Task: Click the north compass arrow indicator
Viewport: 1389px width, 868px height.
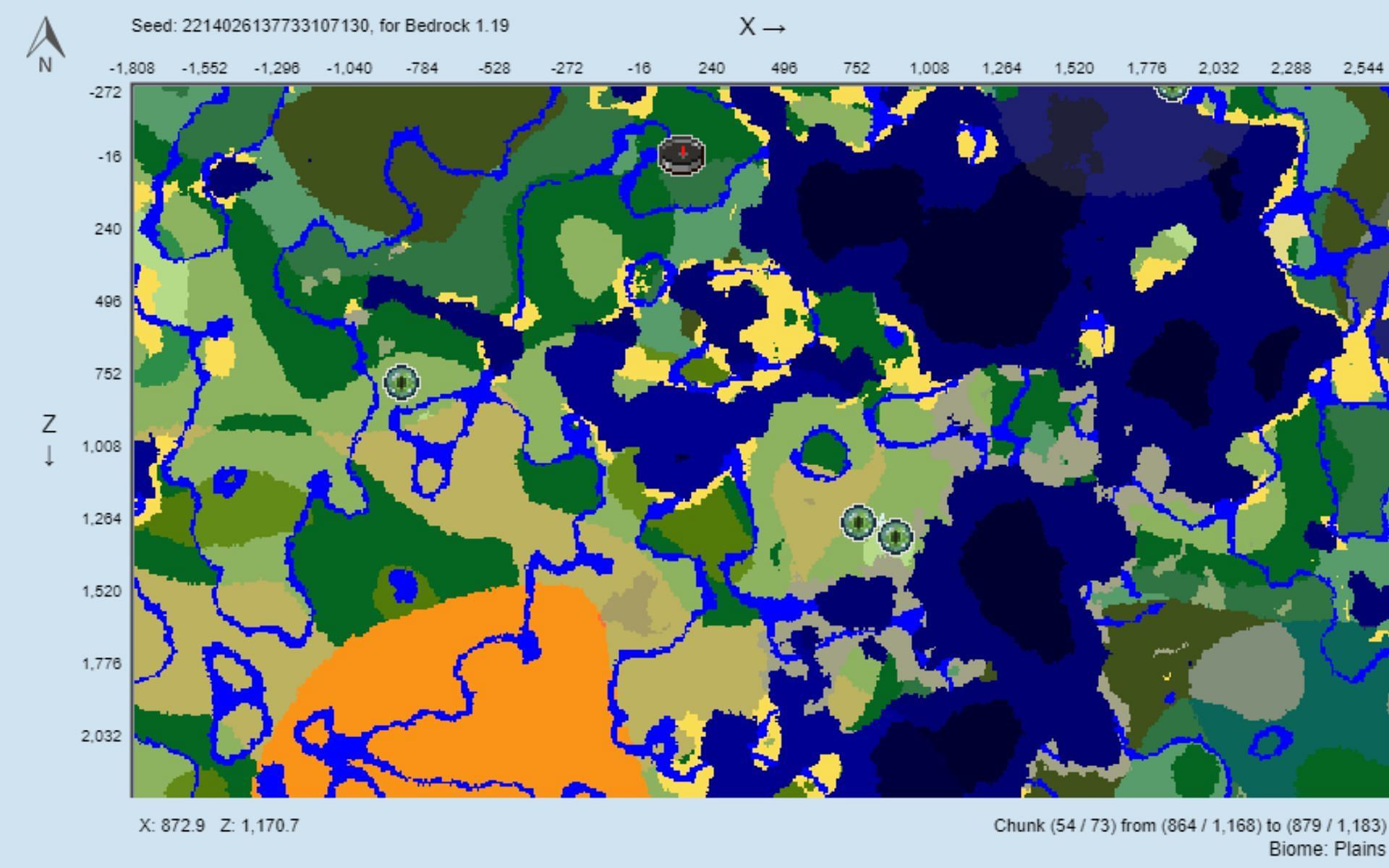Action: [x=46, y=45]
